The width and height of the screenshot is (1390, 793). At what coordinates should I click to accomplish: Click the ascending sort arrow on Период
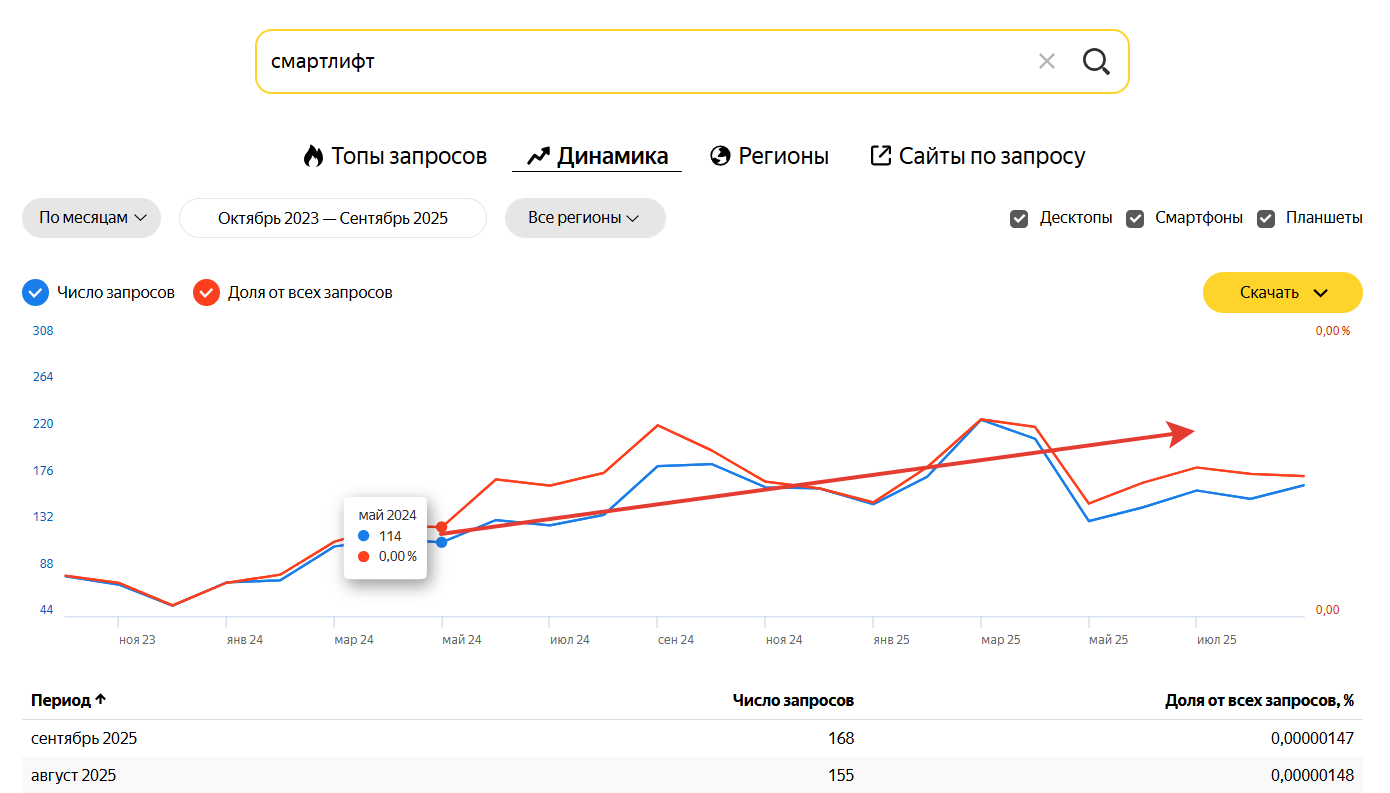coord(101,700)
